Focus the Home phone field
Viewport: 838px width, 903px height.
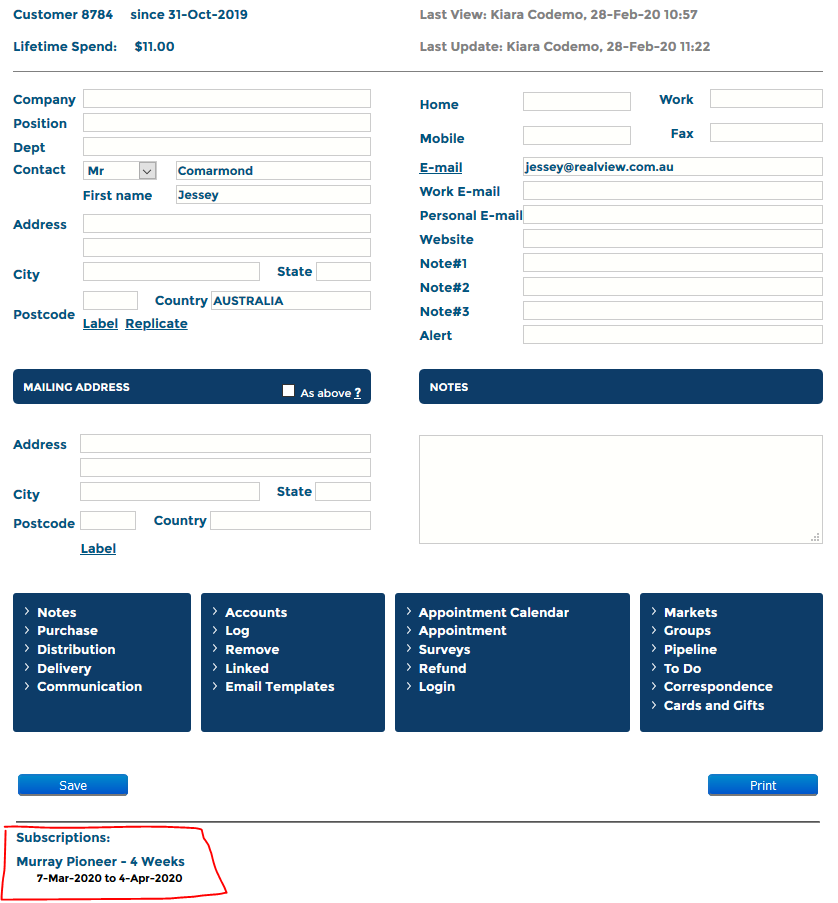click(577, 101)
